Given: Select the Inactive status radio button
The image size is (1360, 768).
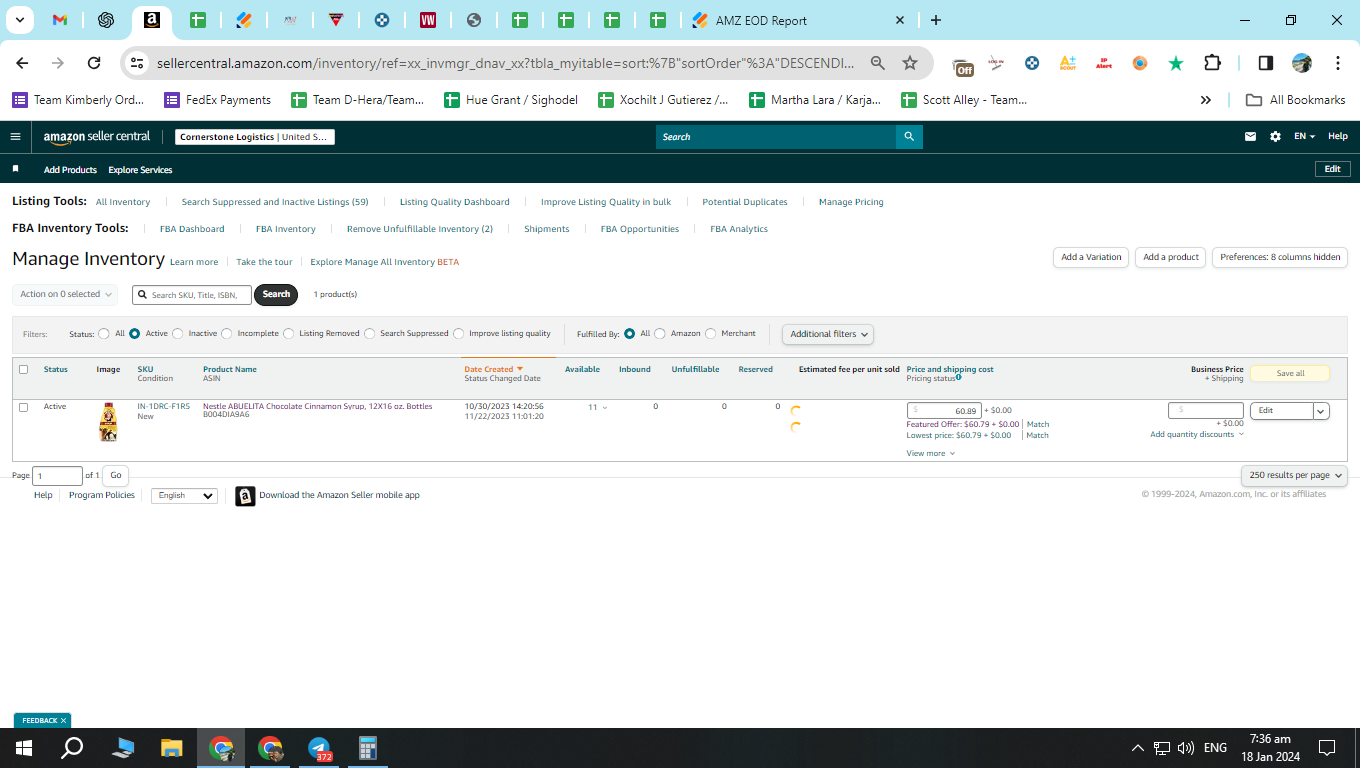Looking at the screenshot, I should pos(178,334).
